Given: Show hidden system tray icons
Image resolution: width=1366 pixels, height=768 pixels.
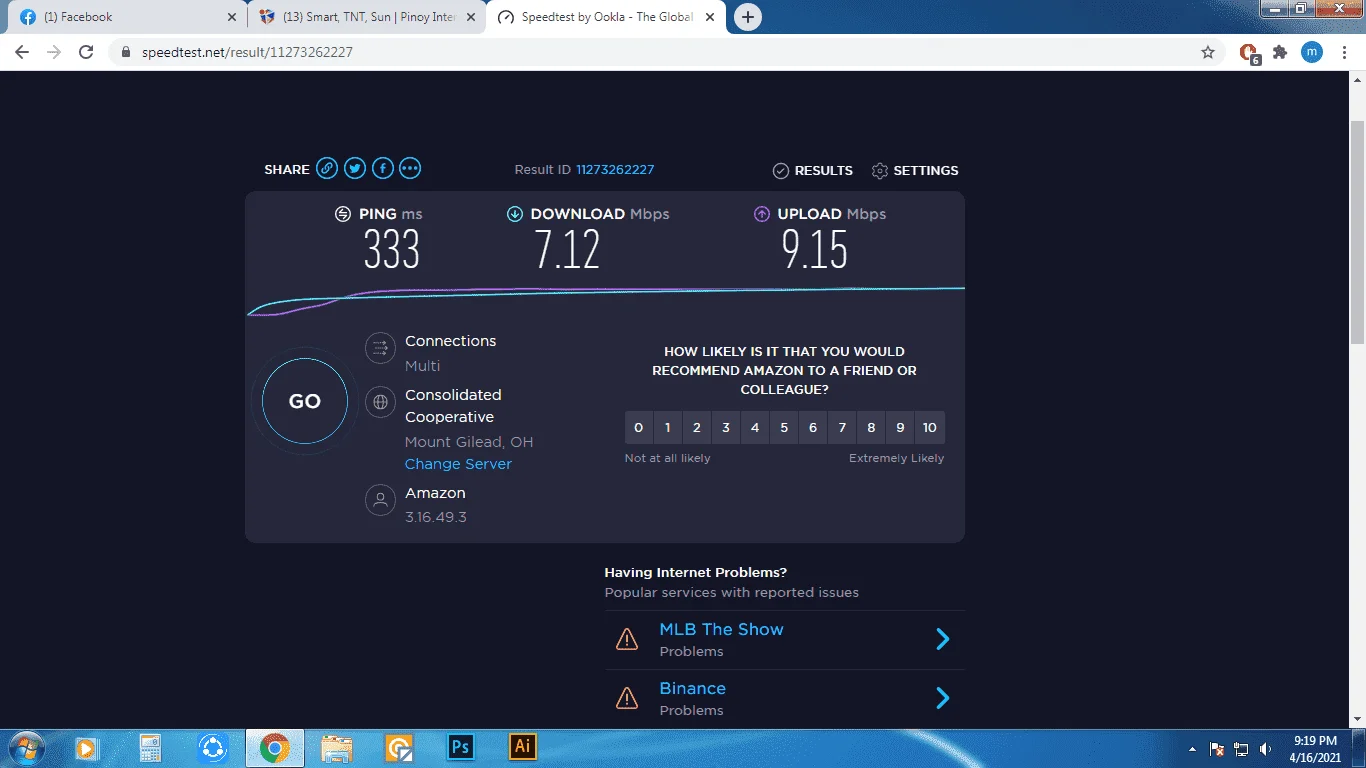Looking at the screenshot, I should click(x=1192, y=748).
